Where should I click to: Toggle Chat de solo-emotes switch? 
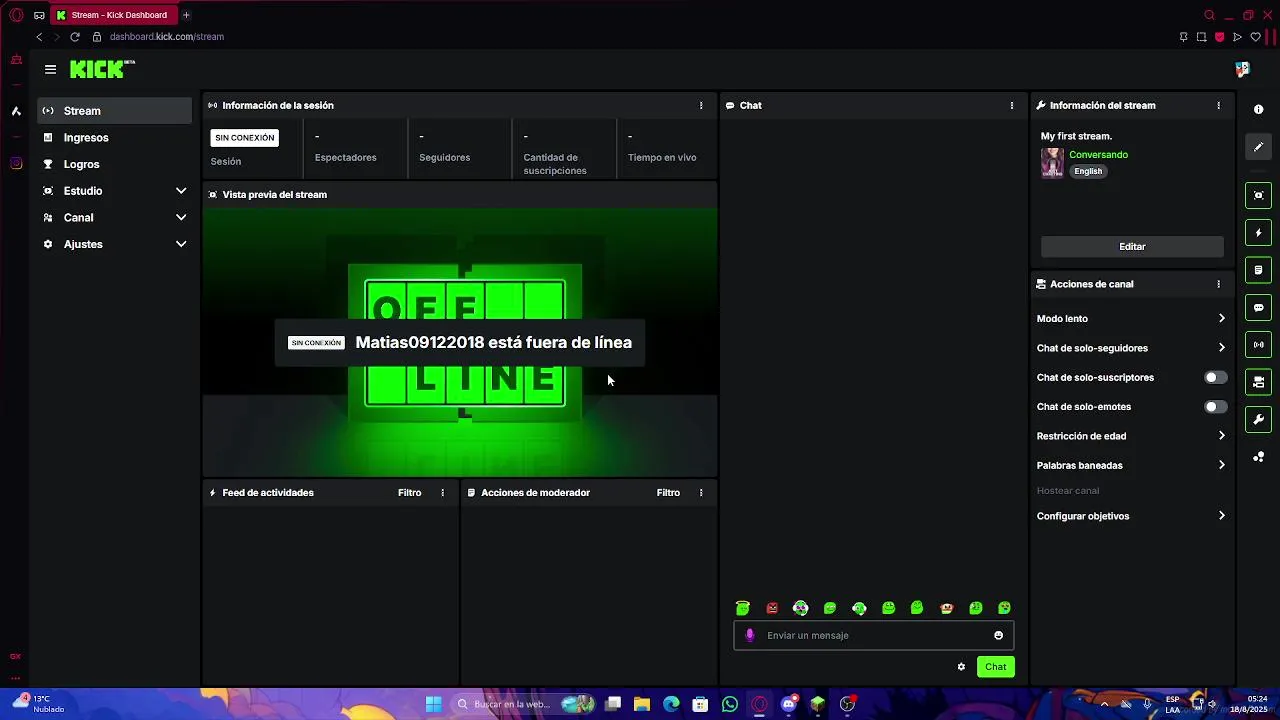(1215, 407)
